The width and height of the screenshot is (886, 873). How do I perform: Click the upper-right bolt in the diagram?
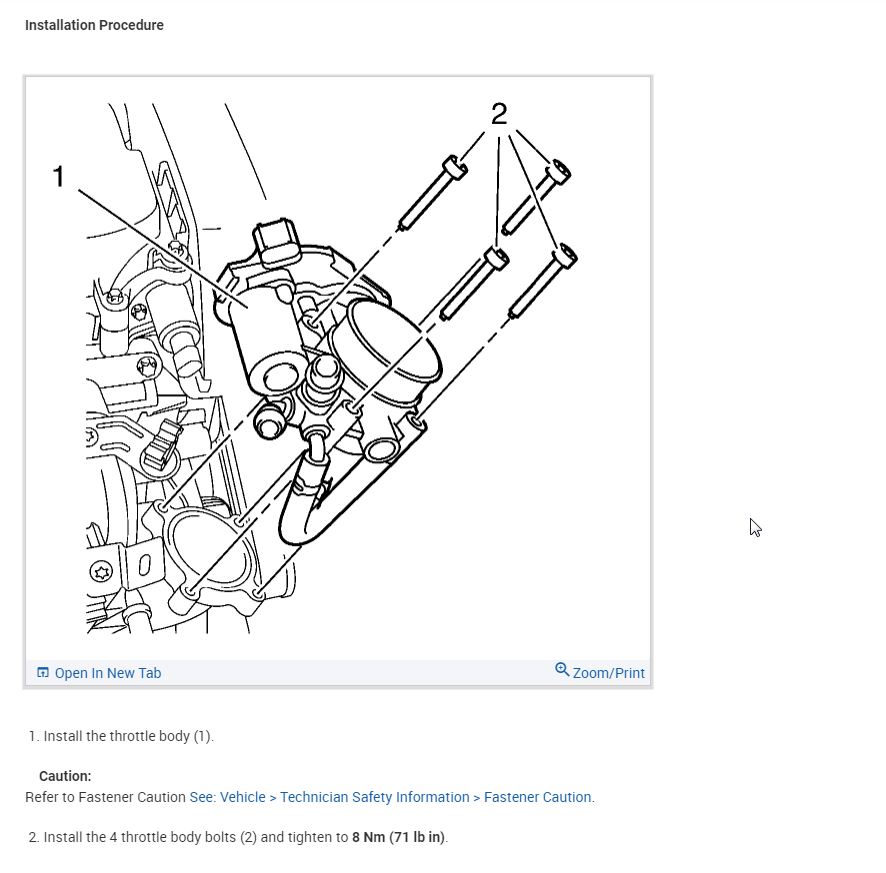tap(536, 197)
